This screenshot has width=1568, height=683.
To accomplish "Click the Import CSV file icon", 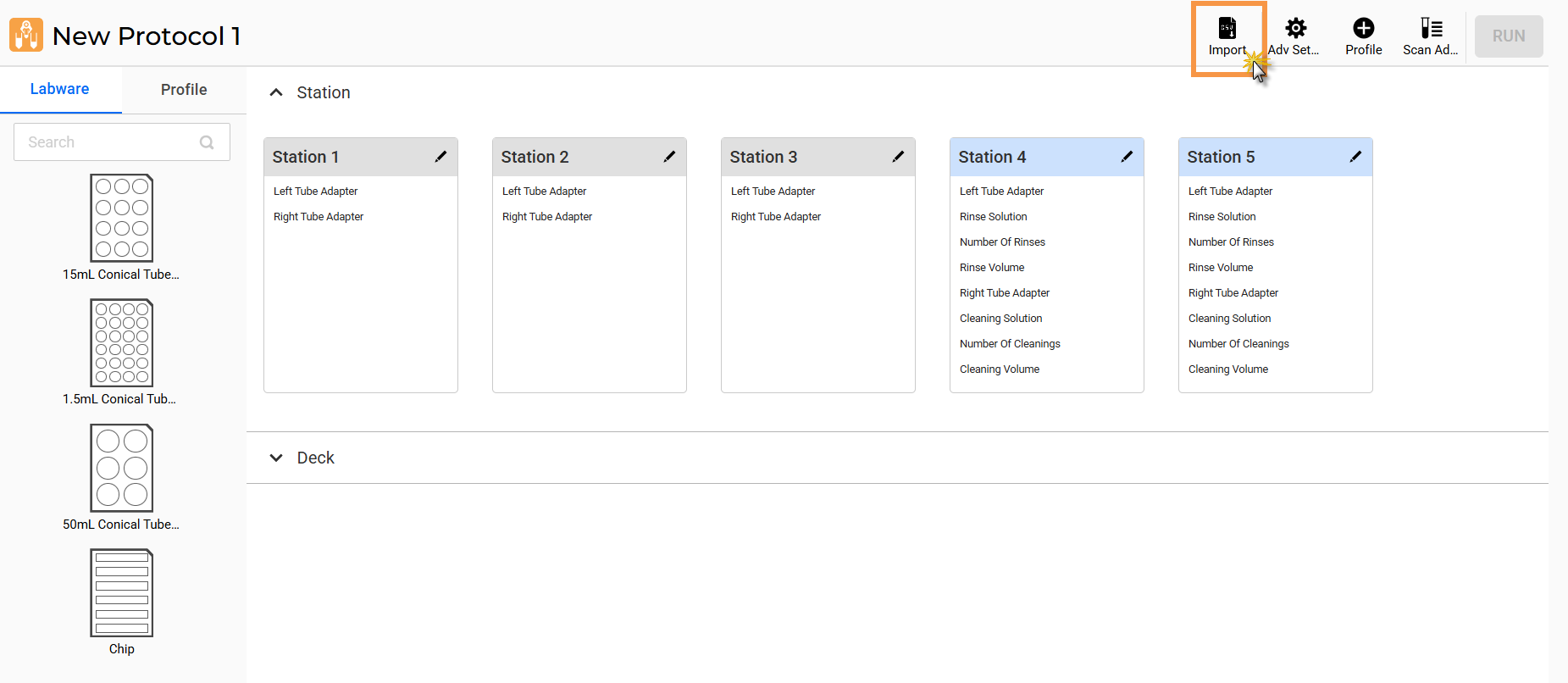I will click(x=1227, y=29).
